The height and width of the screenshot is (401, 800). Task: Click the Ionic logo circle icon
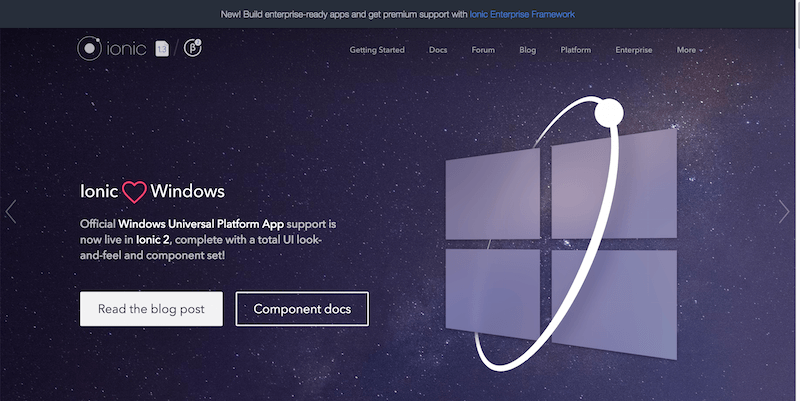point(90,49)
